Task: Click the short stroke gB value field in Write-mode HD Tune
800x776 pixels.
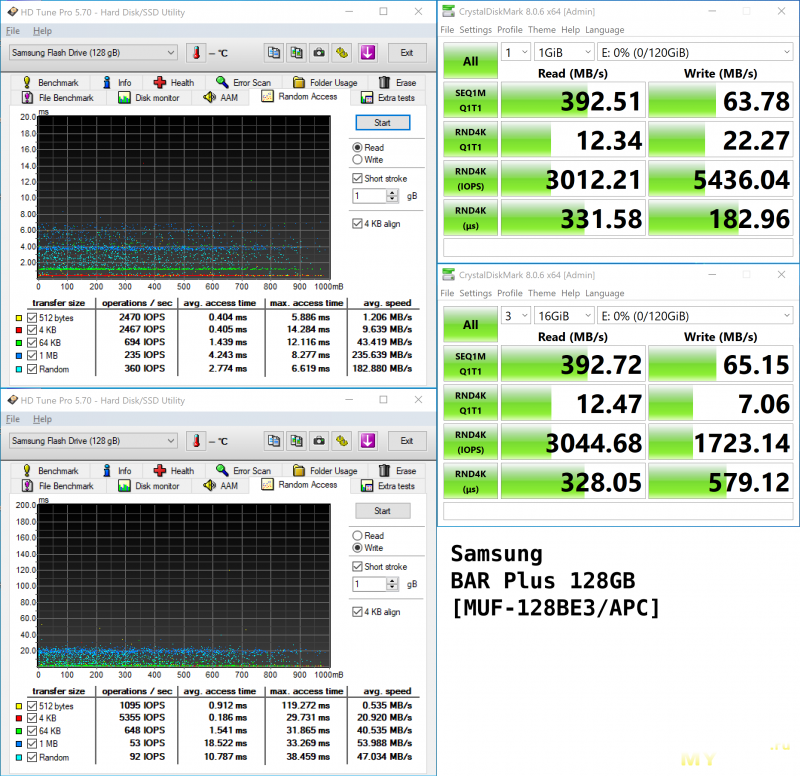Action: pos(369,584)
